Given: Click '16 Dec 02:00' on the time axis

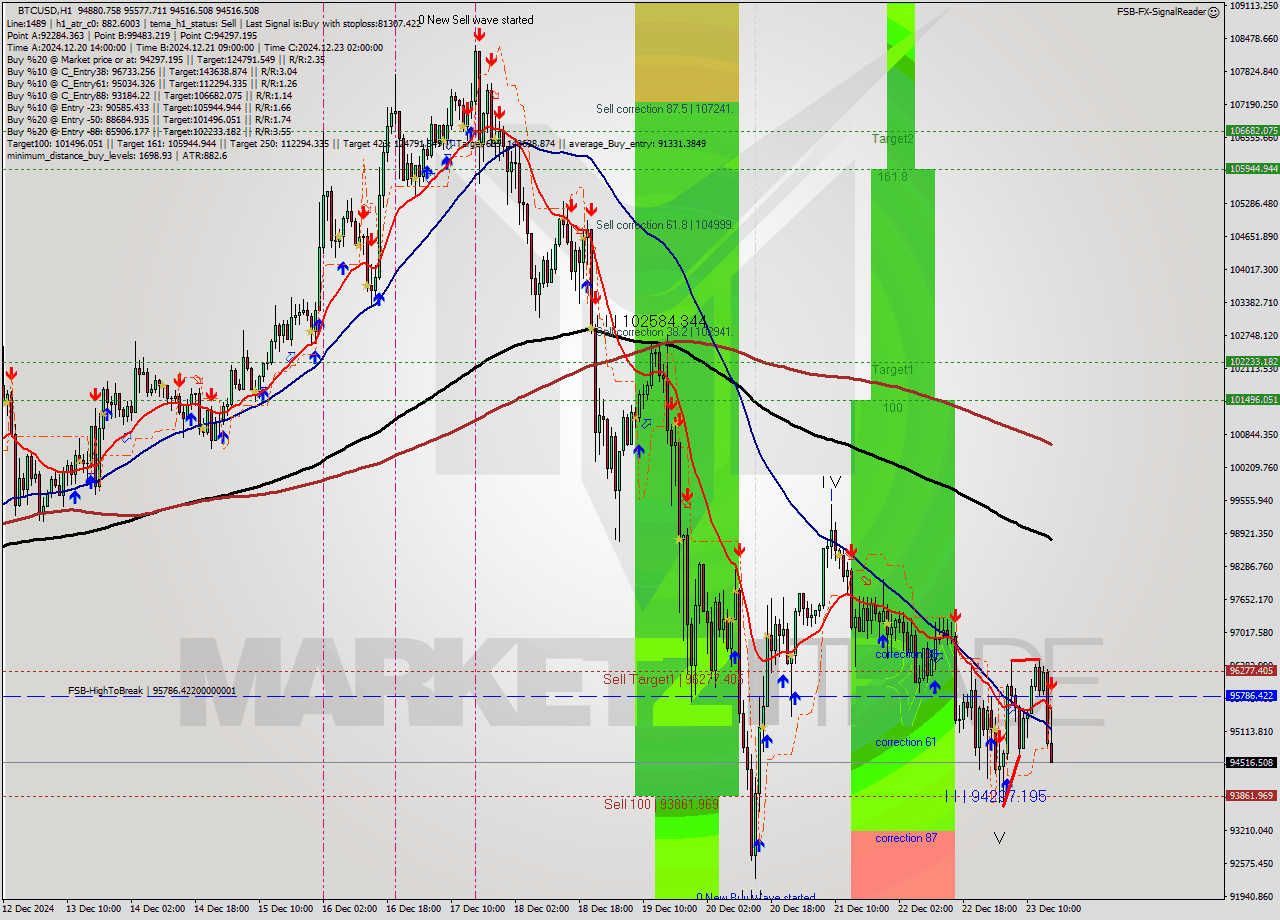Looking at the screenshot, I should point(349,909).
